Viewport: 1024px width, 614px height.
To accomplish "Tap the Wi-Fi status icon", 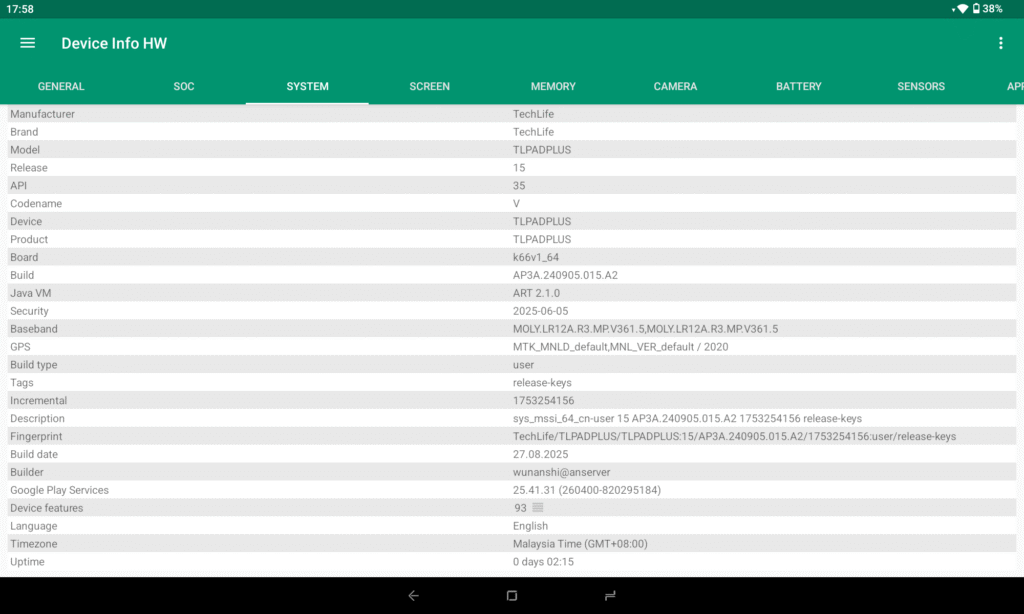I will coord(962,9).
